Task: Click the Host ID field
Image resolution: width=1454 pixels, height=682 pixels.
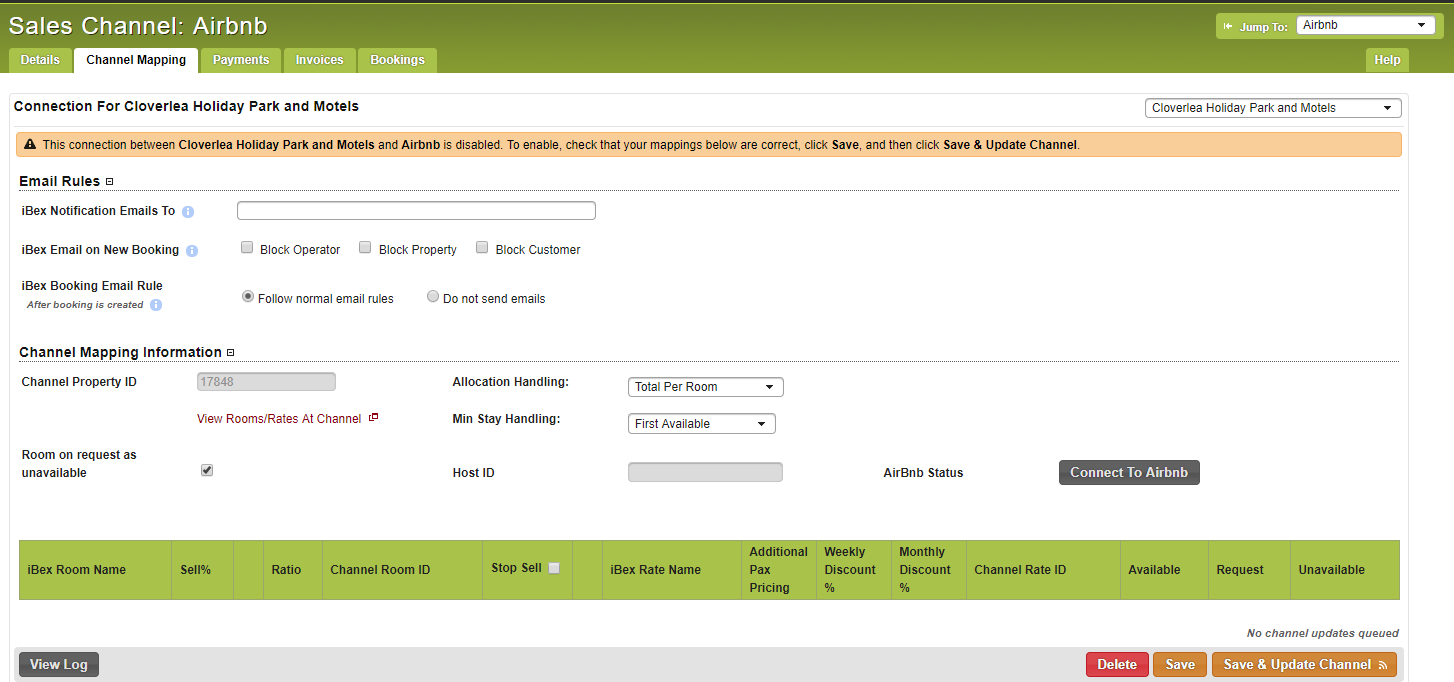Action: tap(705, 473)
